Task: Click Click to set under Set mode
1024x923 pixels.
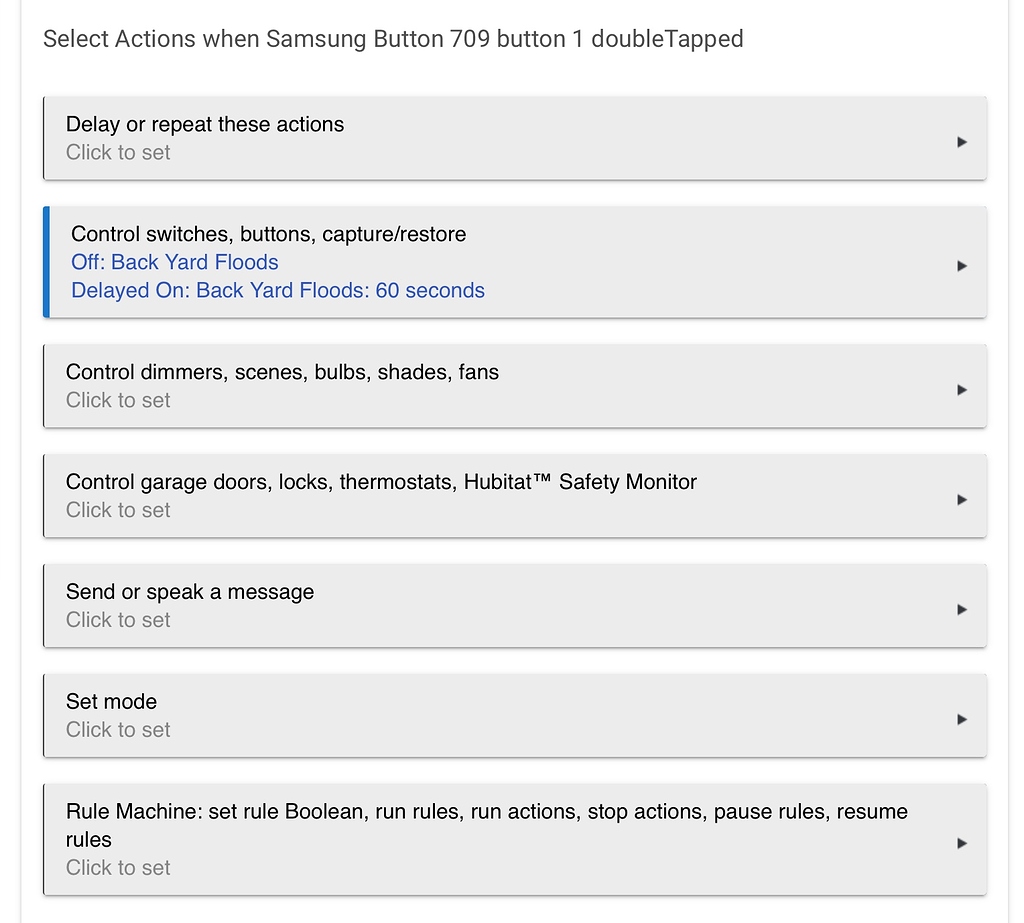Action: [x=118, y=729]
